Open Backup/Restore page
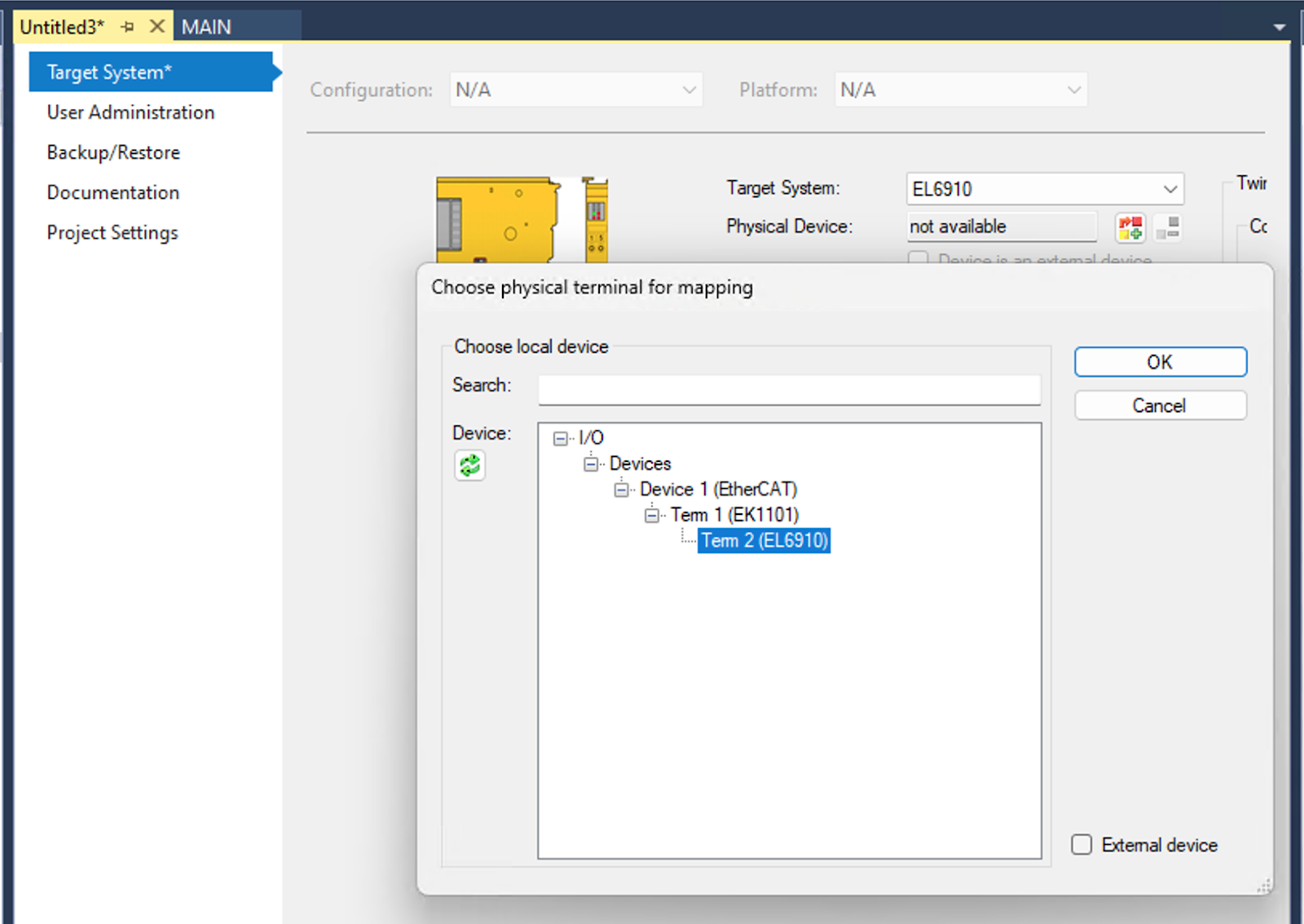 click(113, 152)
